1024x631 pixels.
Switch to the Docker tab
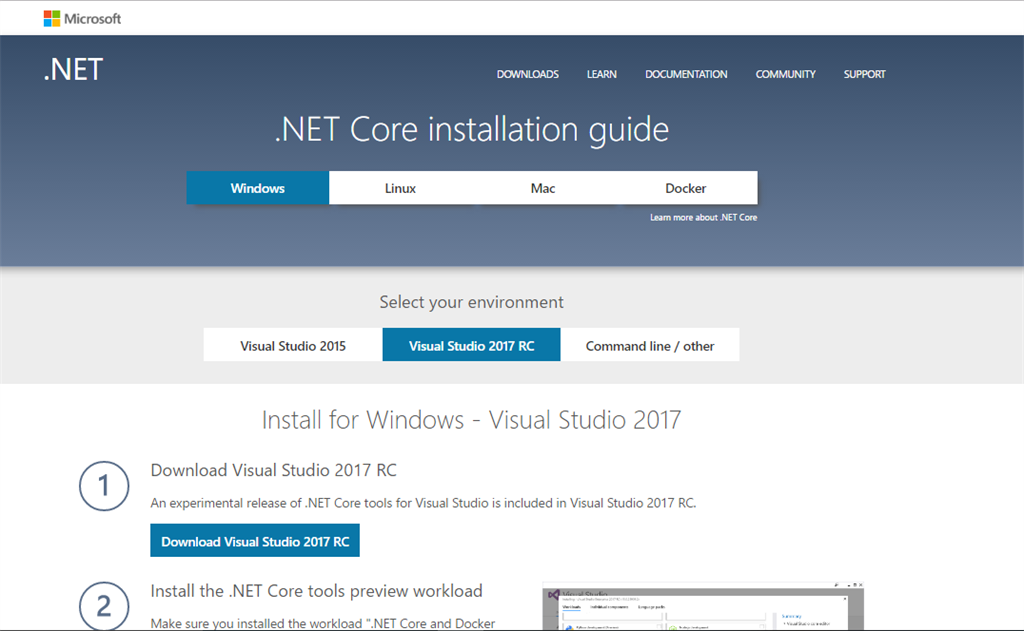686,188
